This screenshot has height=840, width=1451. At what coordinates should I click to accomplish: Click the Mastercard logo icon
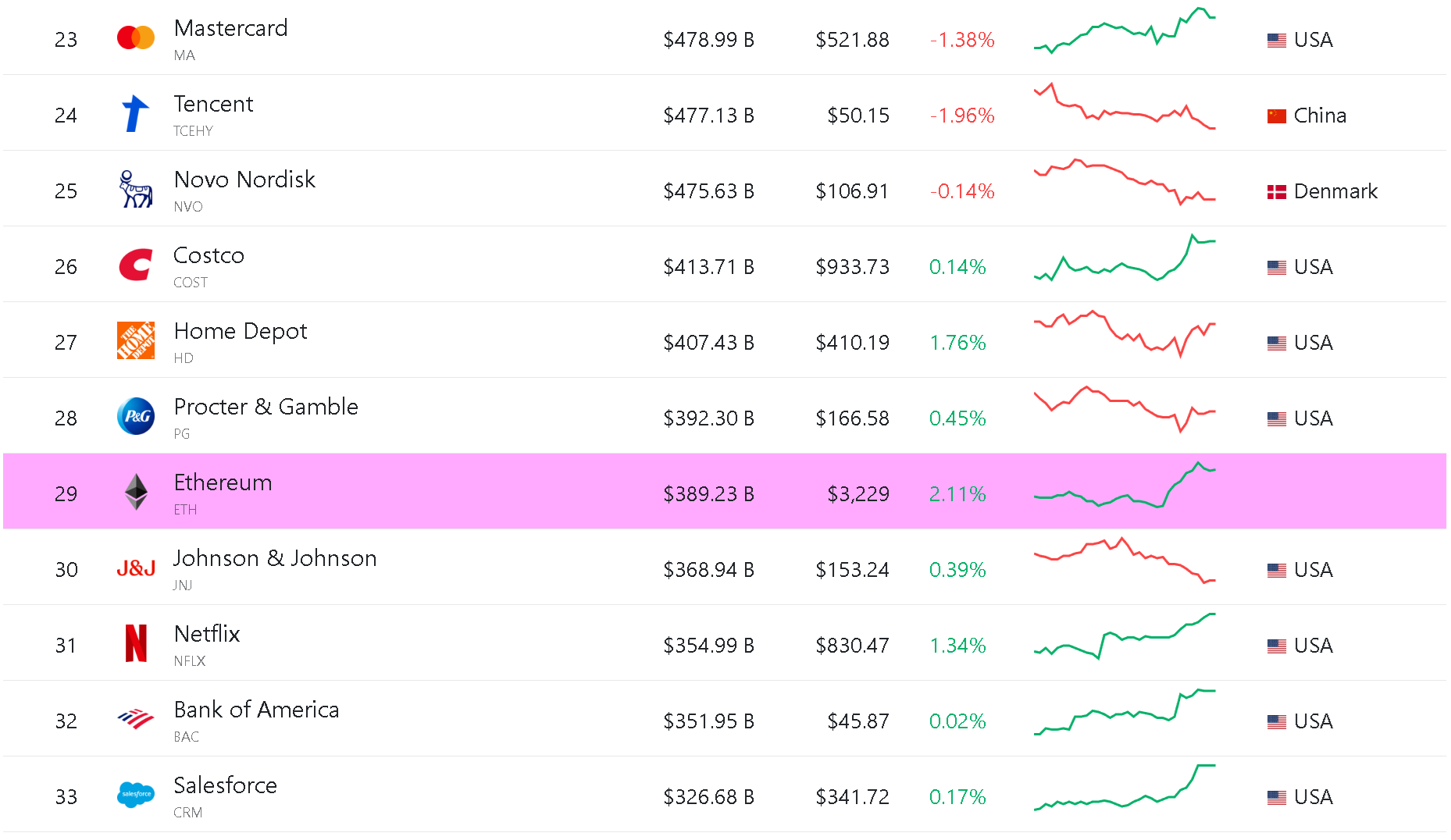click(x=136, y=37)
